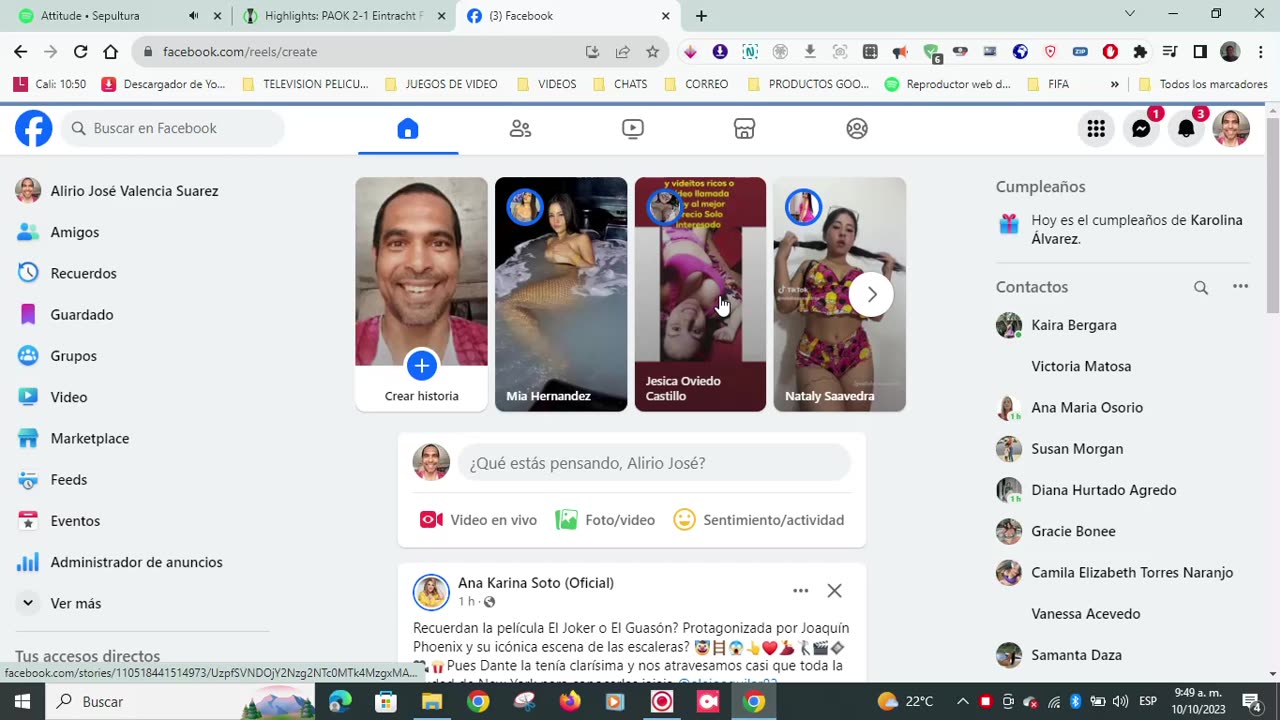Open the notifications bell
The height and width of the screenshot is (720, 1280).
[x=1186, y=128]
